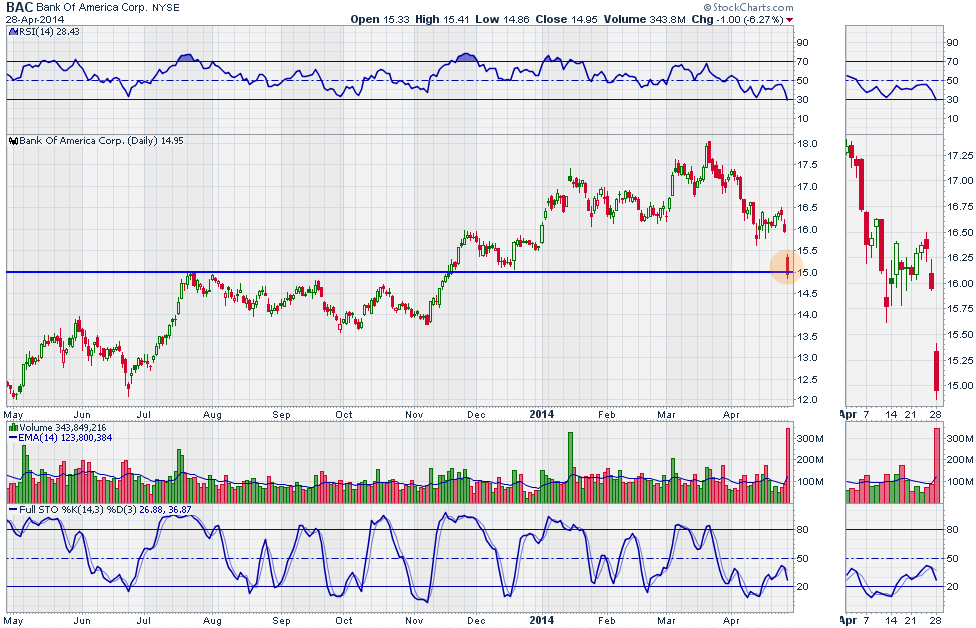Click the 'Volume 343,849,216' legend text
Viewport: 976px width, 628px height.
coord(63,428)
